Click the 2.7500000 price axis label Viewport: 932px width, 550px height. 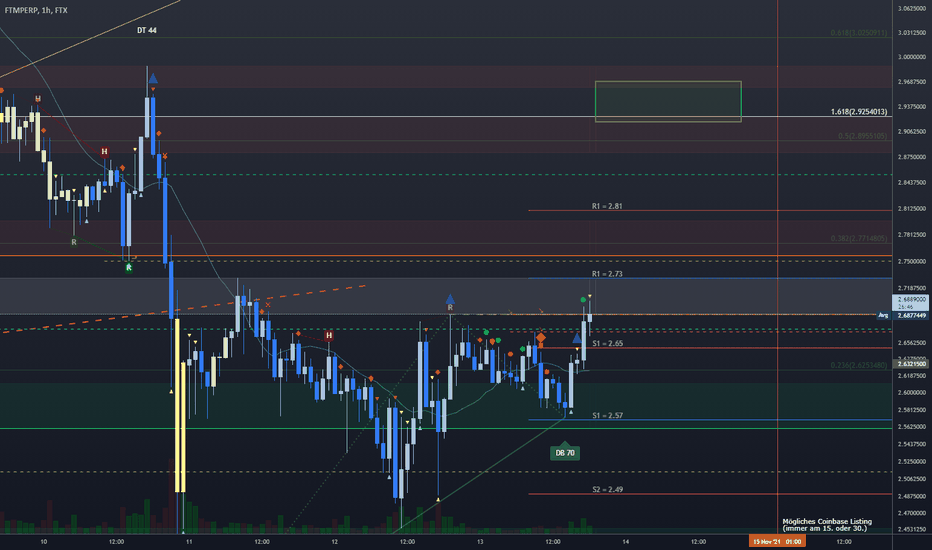tap(912, 262)
